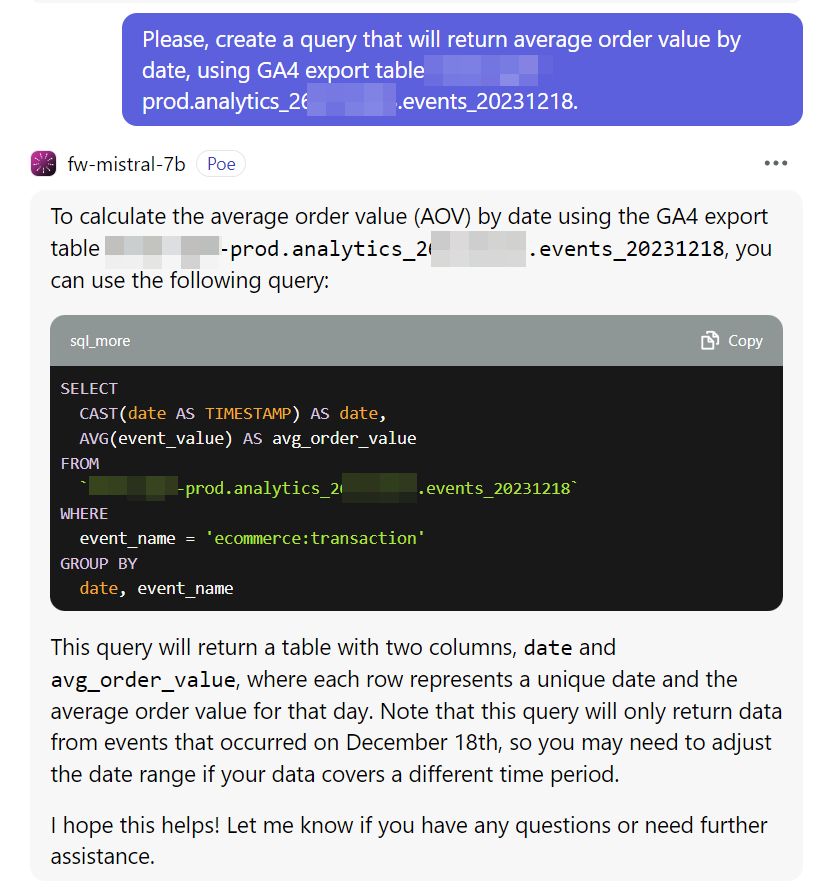Screen dimensions: 828x887
Task: Click the WHERE keyword in the code
Action: (84, 514)
